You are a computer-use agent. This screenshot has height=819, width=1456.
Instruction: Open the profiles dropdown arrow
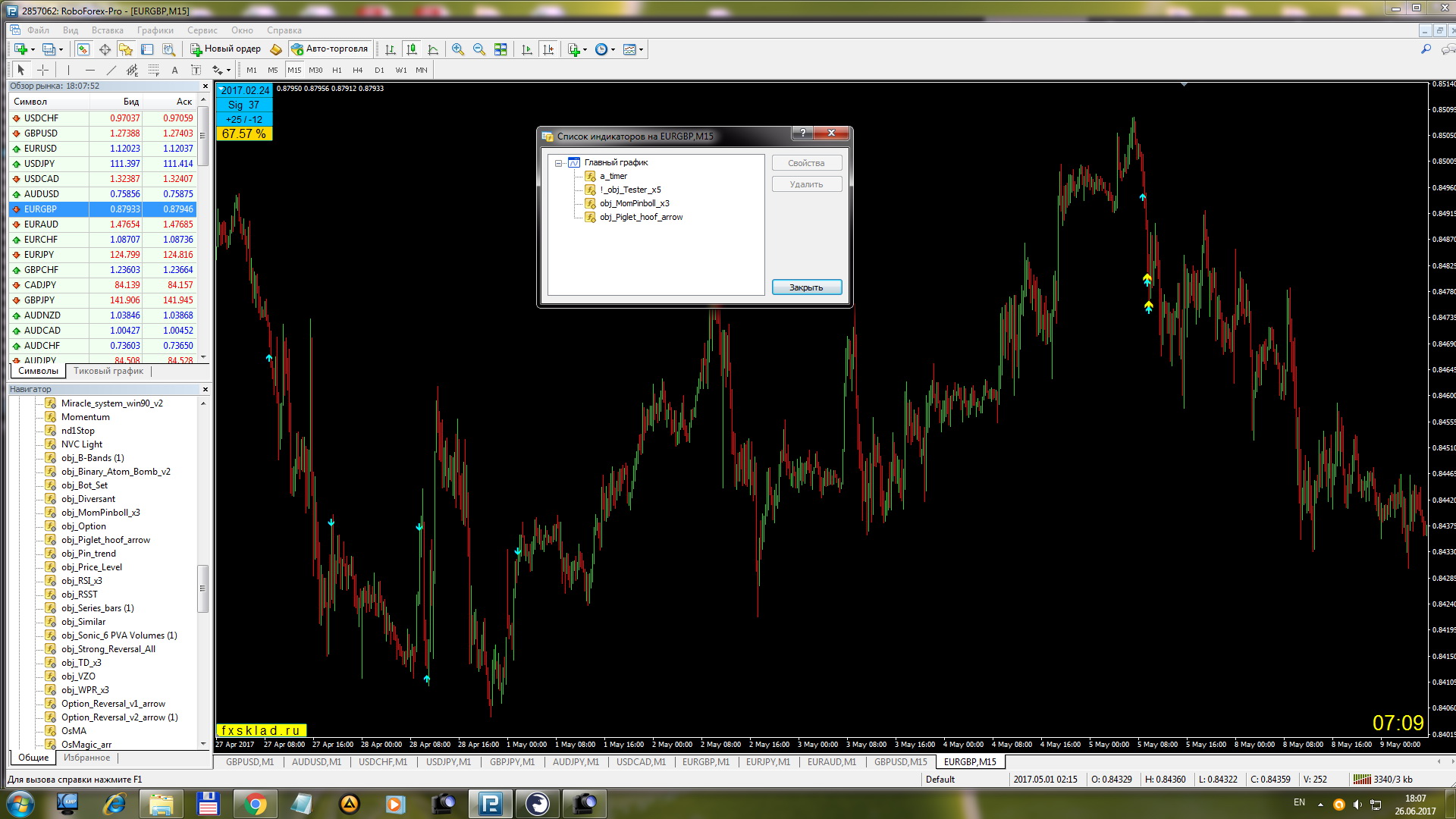pyautogui.click(x=61, y=50)
